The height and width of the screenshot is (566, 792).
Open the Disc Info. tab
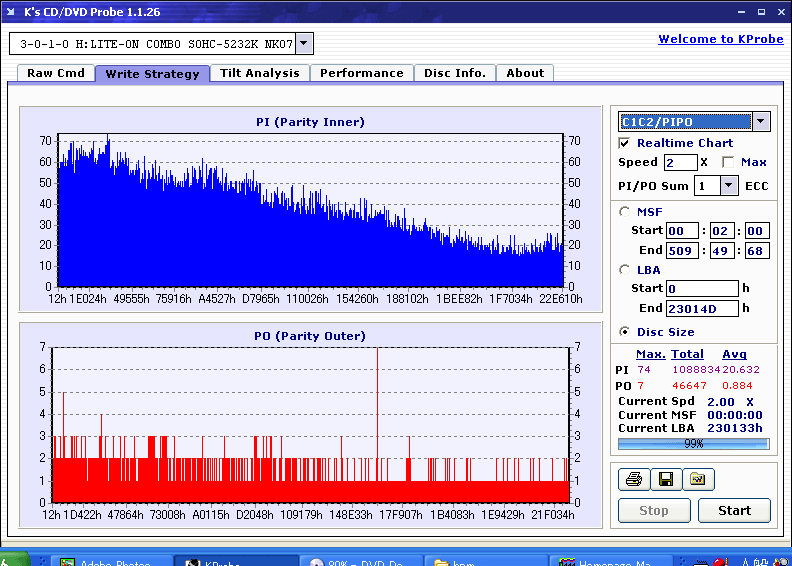click(x=454, y=73)
